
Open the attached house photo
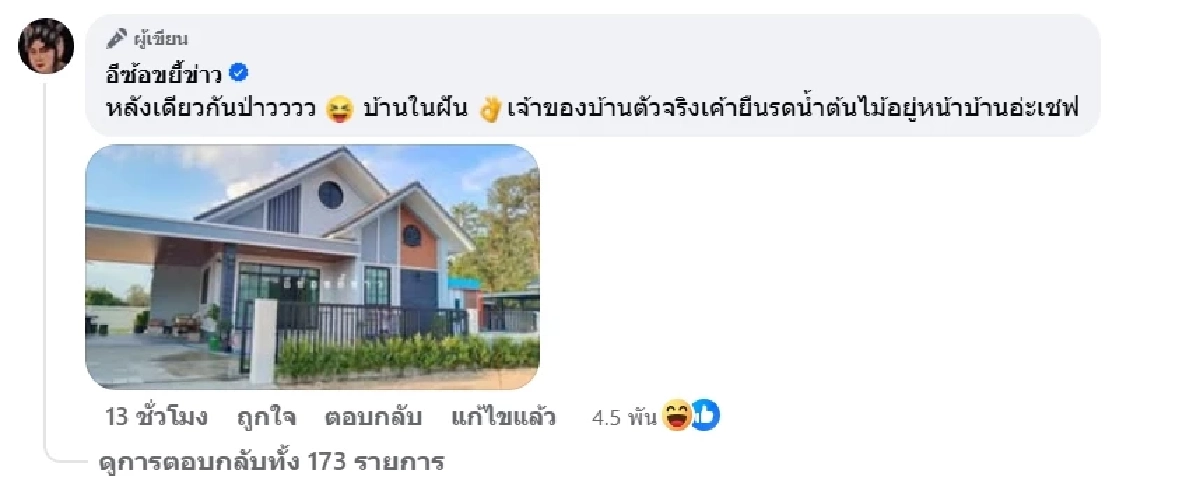(312, 267)
